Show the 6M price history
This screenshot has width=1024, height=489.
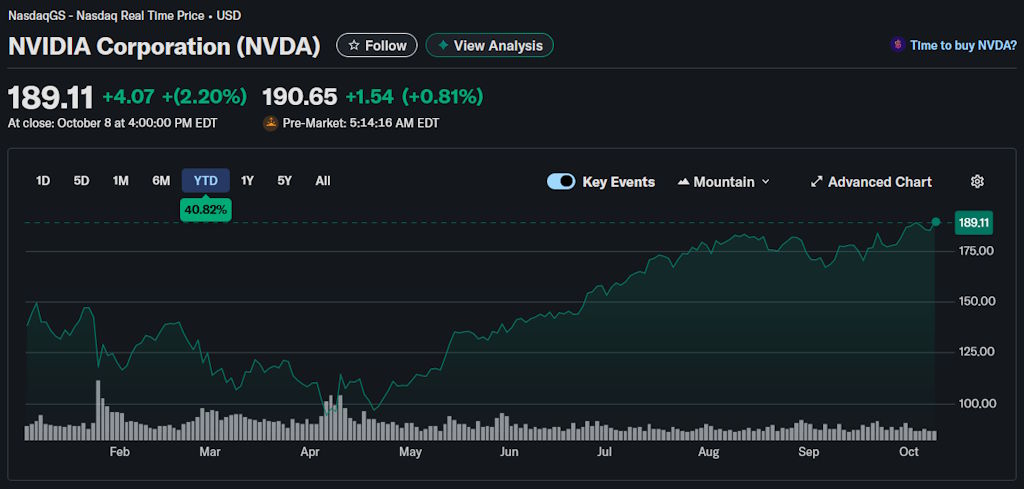point(161,181)
